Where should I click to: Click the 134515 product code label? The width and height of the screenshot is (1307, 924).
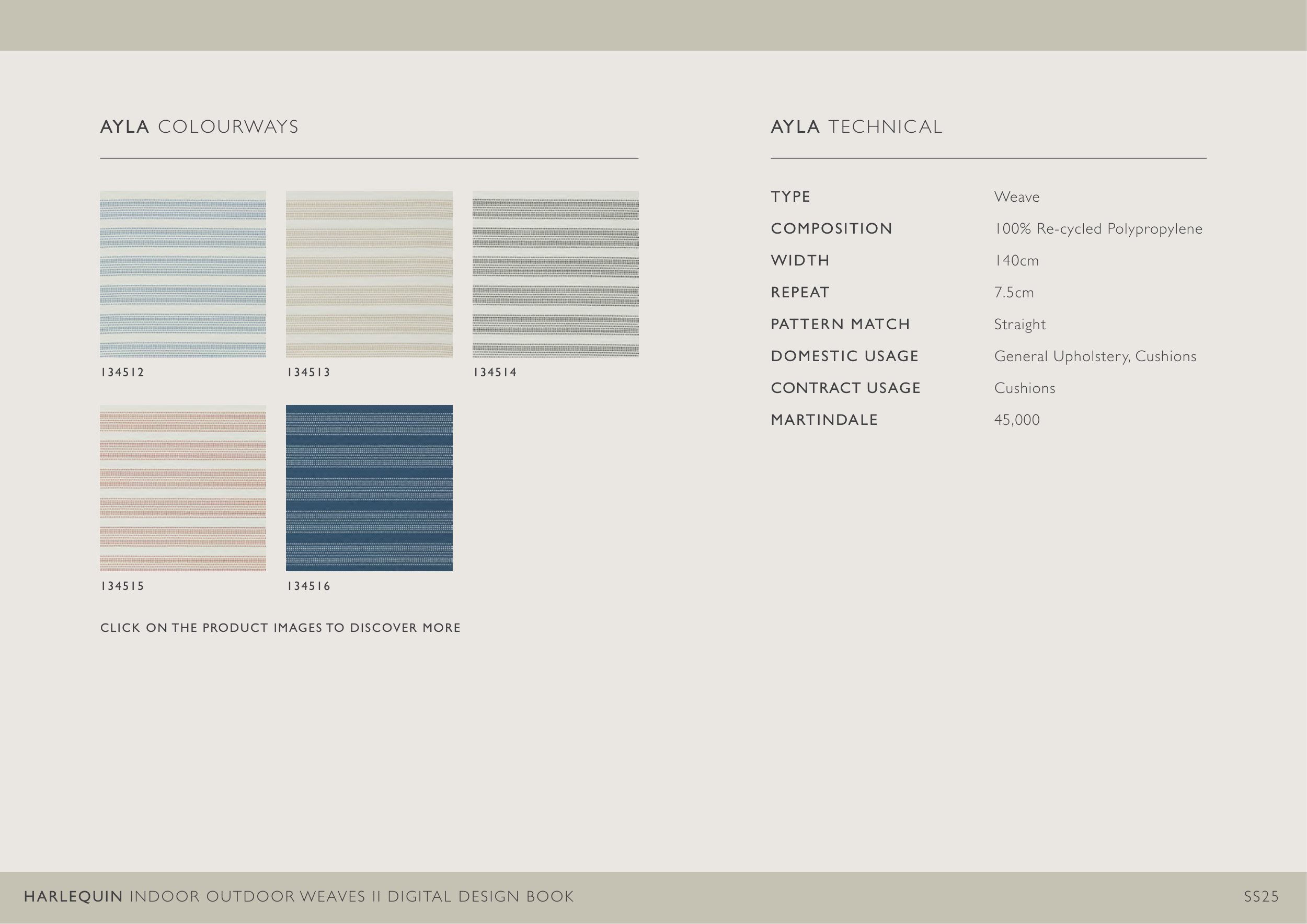pos(122,586)
